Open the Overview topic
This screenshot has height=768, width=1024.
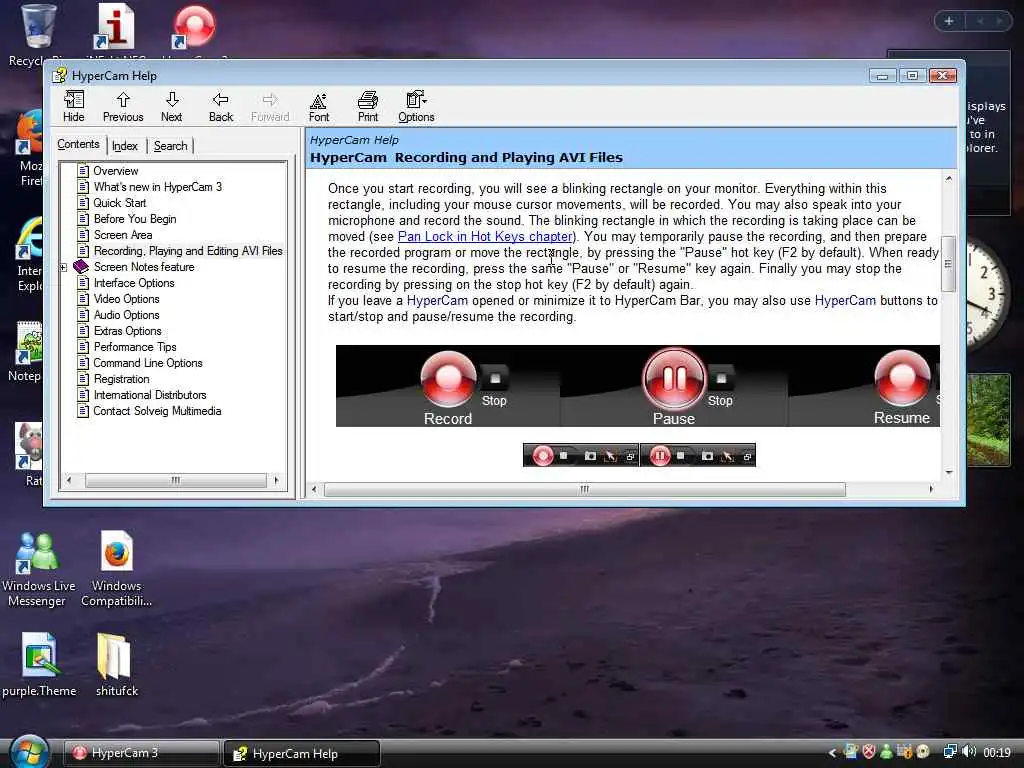click(116, 171)
